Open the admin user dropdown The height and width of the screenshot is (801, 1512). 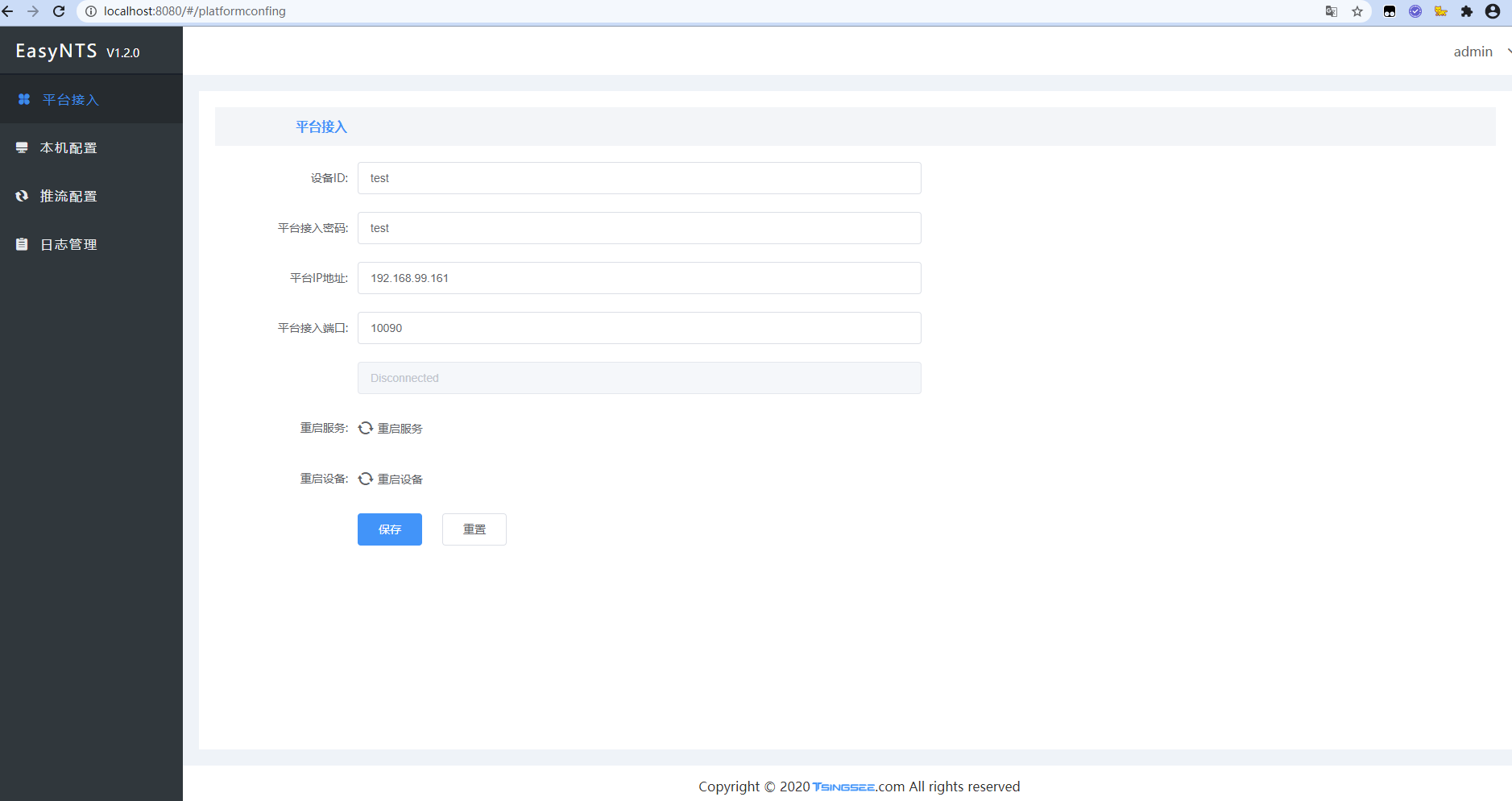point(1481,52)
